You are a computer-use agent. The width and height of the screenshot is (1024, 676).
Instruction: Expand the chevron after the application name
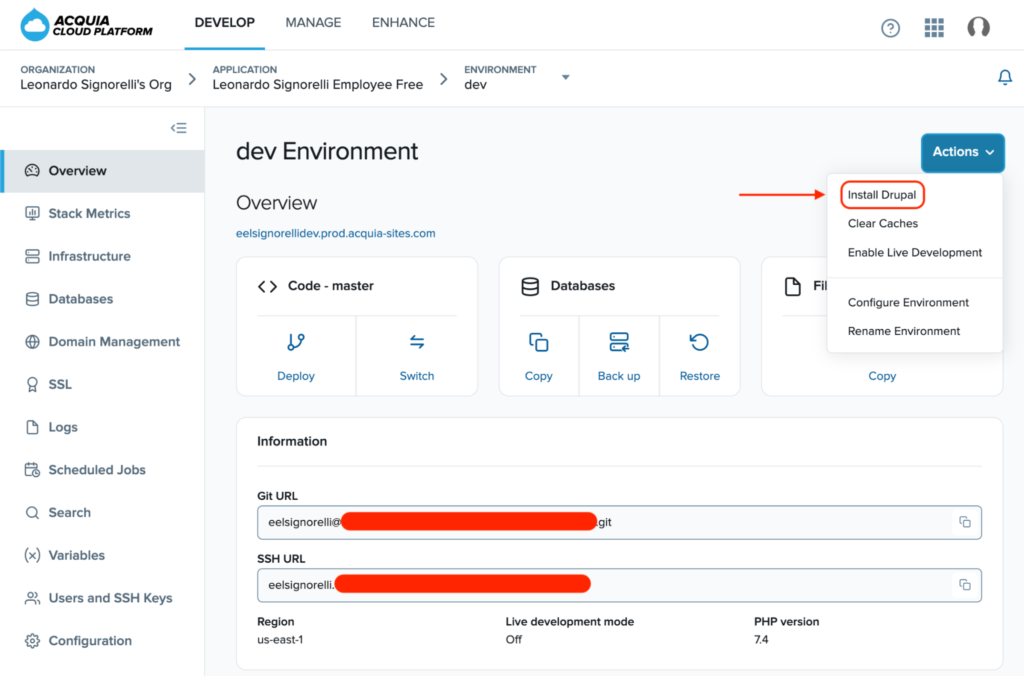(x=444, y=79)
